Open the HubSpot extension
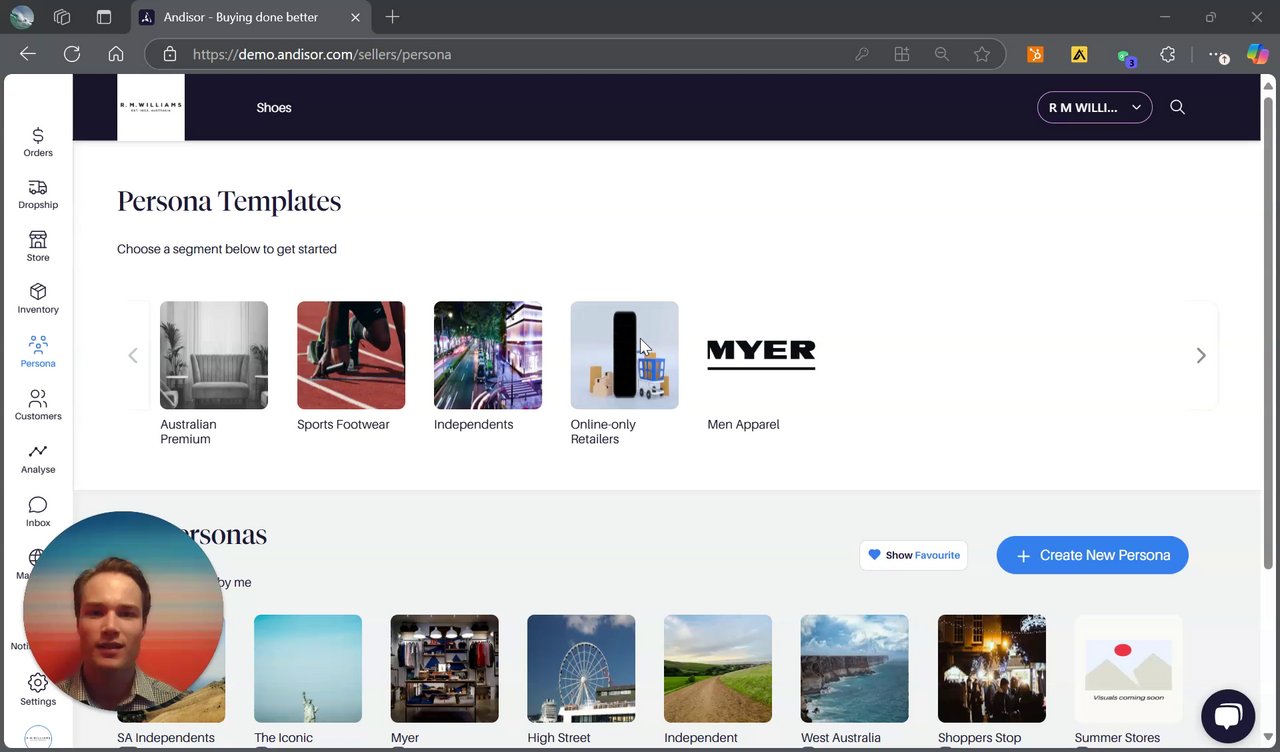1280x752 pixels. click(x=1035, y=55)
